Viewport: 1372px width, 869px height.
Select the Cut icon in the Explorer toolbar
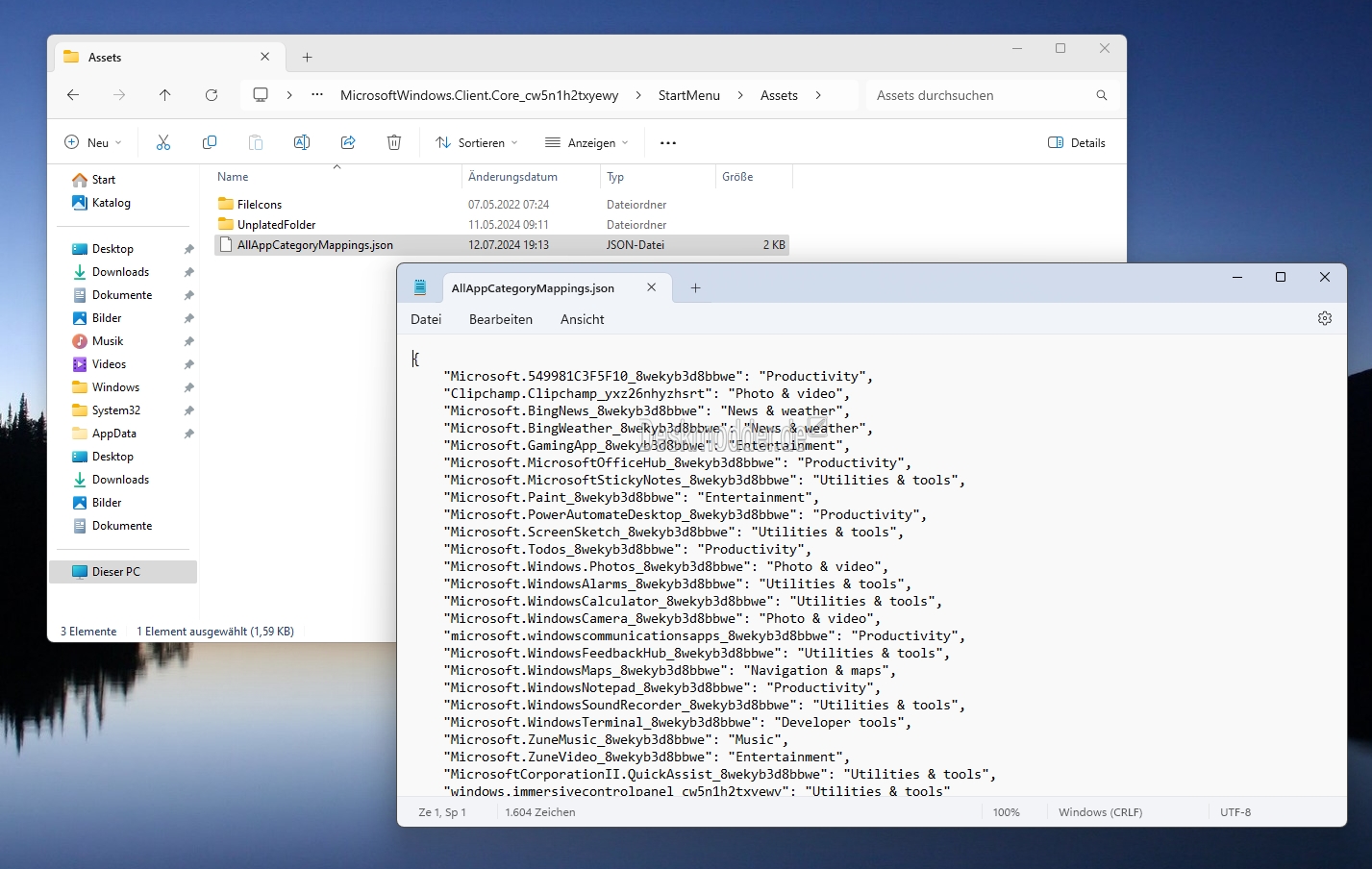click(x=163, y=141)
